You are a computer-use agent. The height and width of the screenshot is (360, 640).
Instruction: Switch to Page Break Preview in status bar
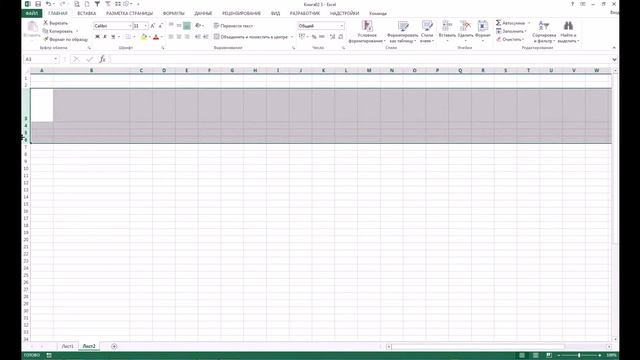pyautogui.click(x=549, y=356)
